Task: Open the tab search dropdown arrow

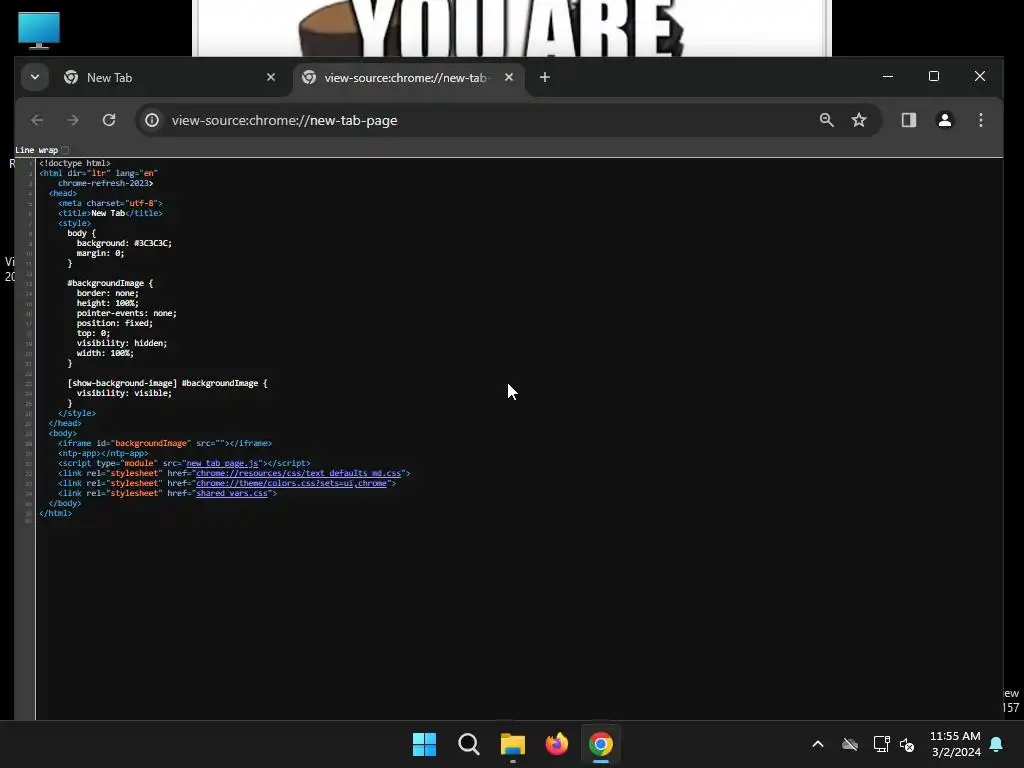Action: tap(35, 77)
